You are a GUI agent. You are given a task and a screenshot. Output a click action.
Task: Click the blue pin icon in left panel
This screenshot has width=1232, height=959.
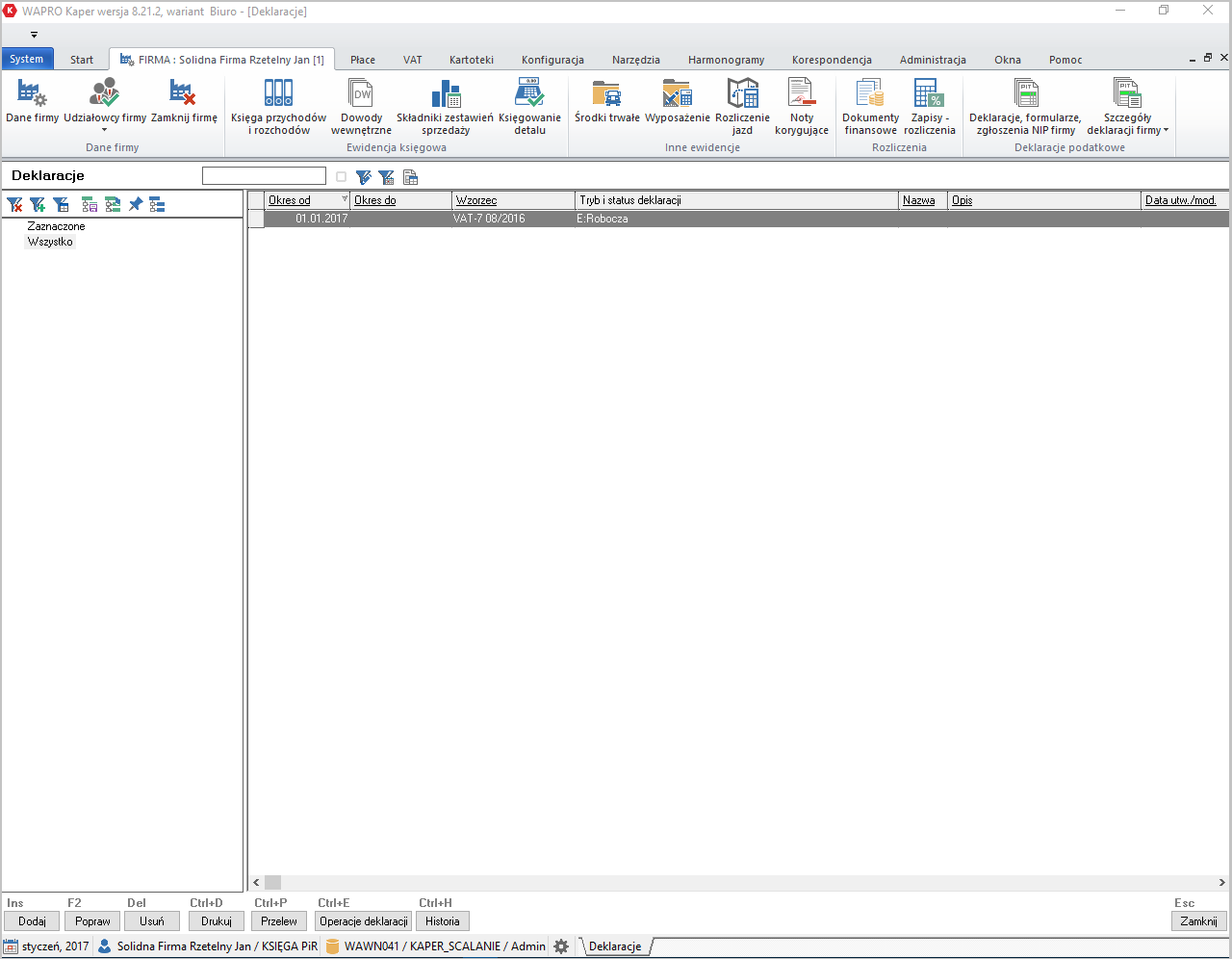(x=136, y=204)
